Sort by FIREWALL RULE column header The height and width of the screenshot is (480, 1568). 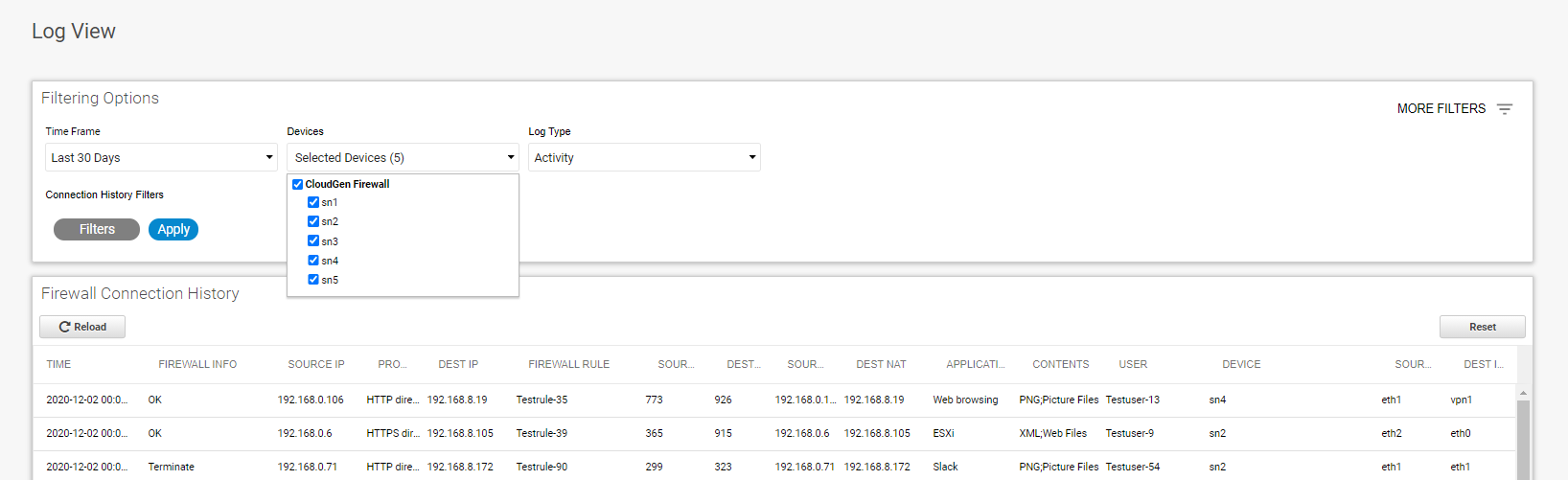(x=568, y=364)
